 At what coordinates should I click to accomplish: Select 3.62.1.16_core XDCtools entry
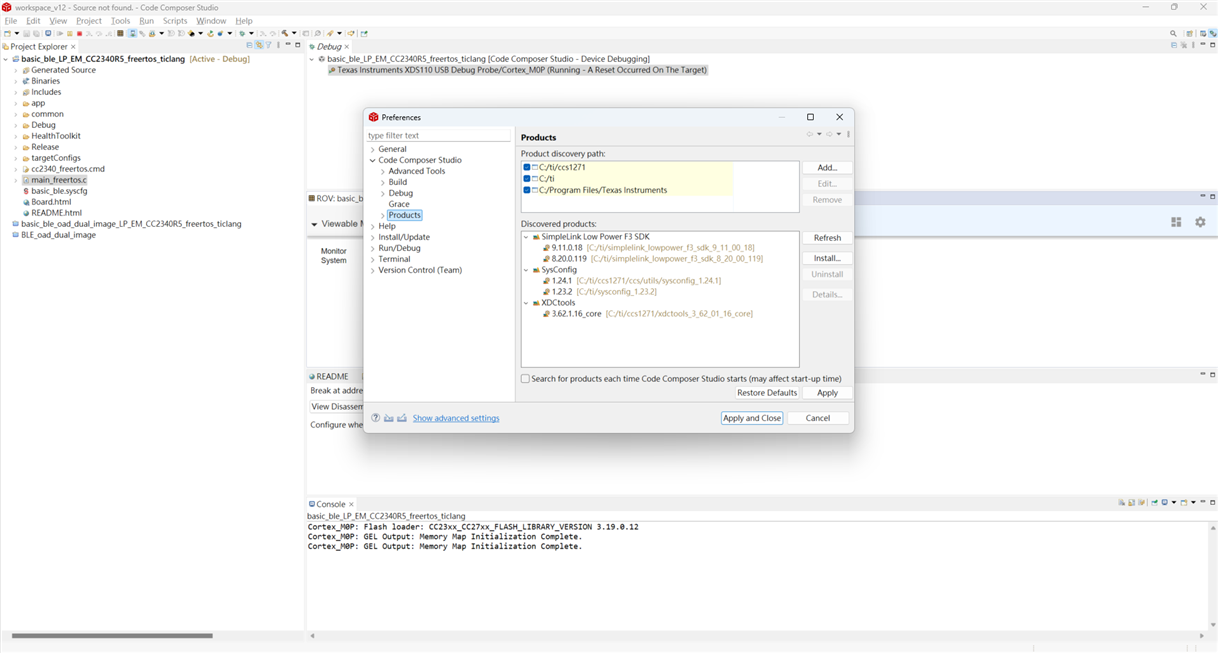pos(648,313)
